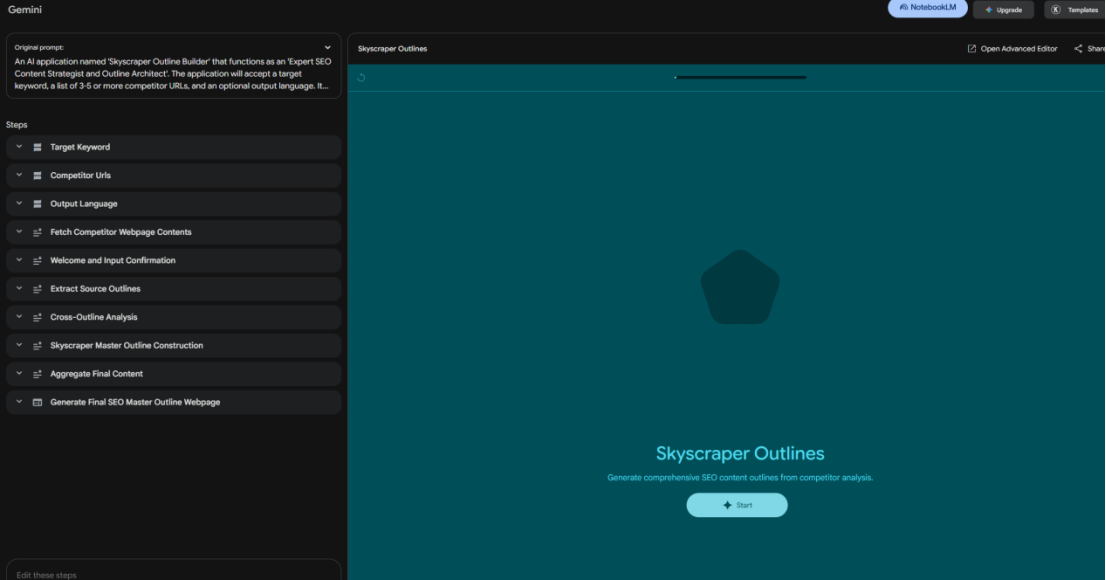Expand the Cross-Outline Analysis chevron
1106x580 pixels.
[x=19, y=317]
